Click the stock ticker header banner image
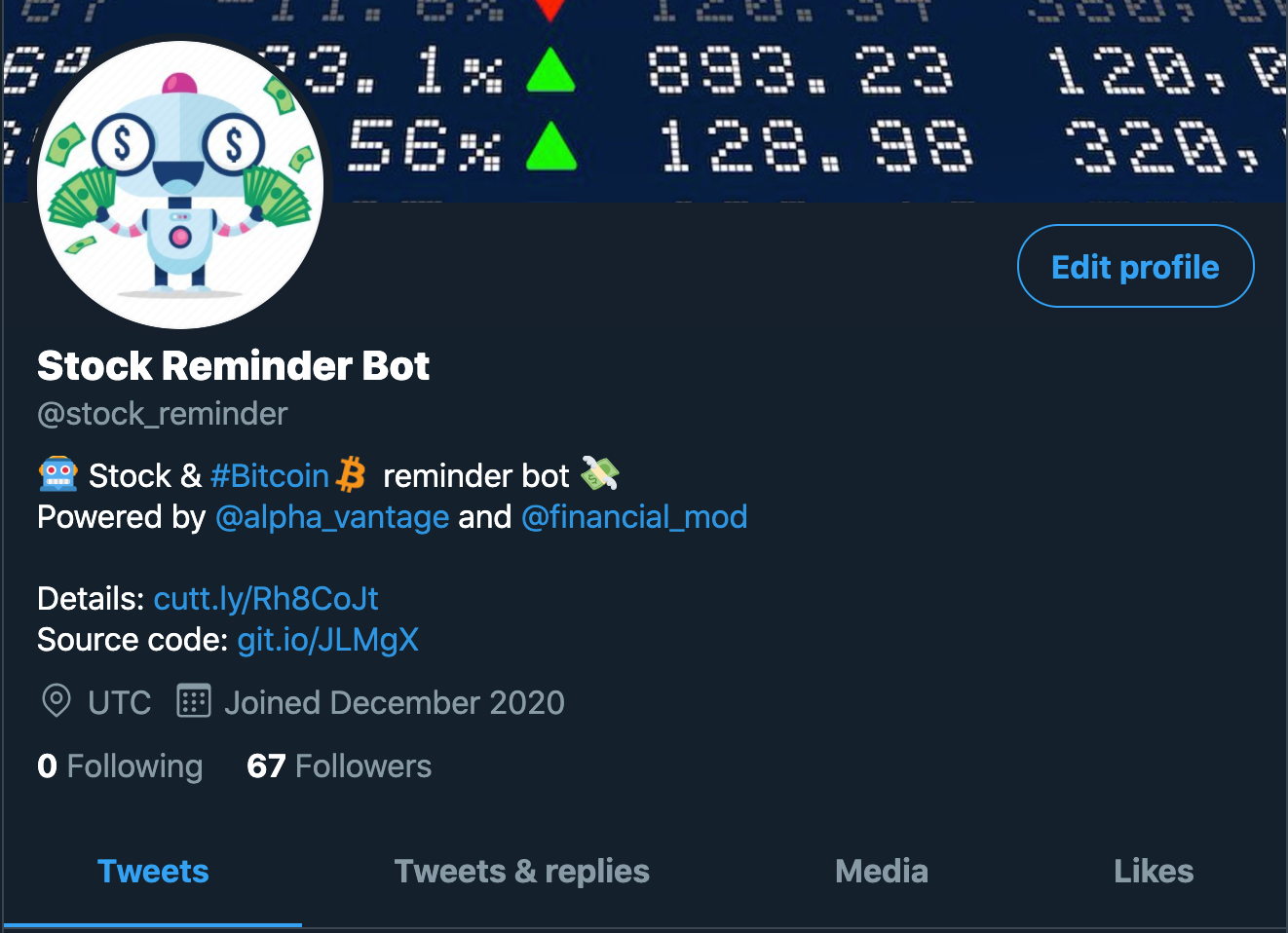The width and height of the screenshot is (1288, 933). click(x=779, y=97)
